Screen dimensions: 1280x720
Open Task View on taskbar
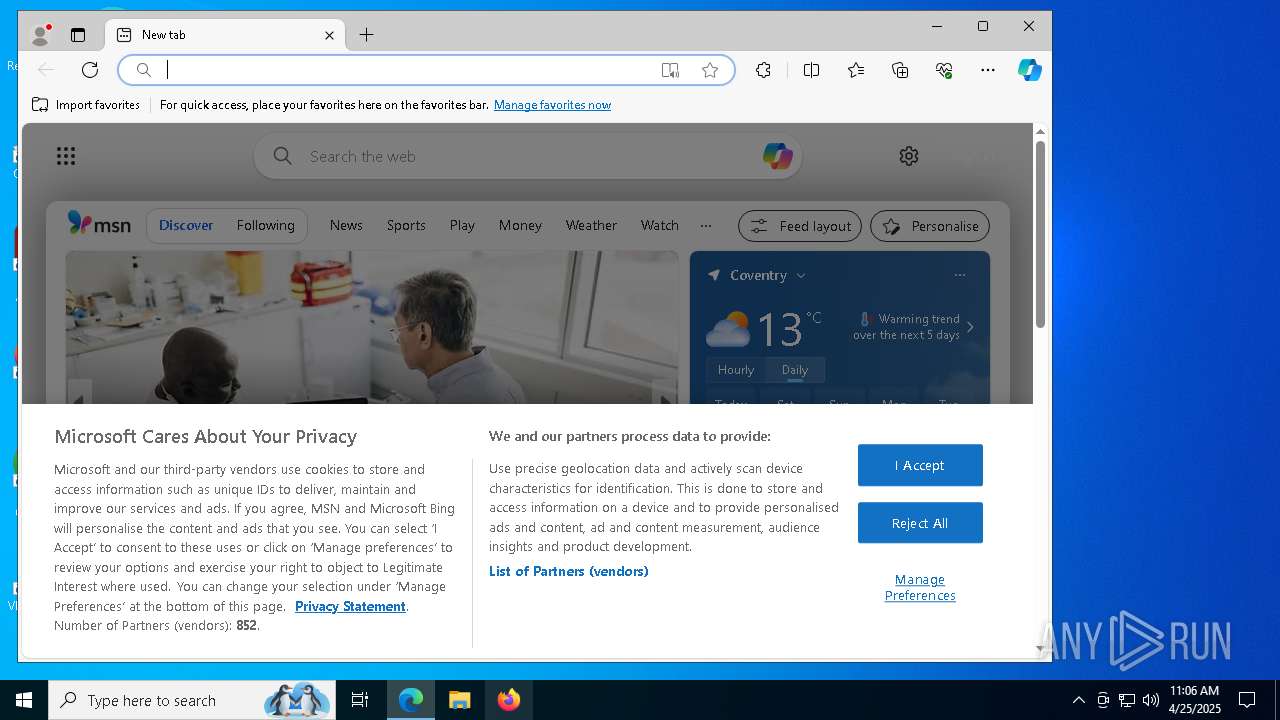[x=360, y=700]
